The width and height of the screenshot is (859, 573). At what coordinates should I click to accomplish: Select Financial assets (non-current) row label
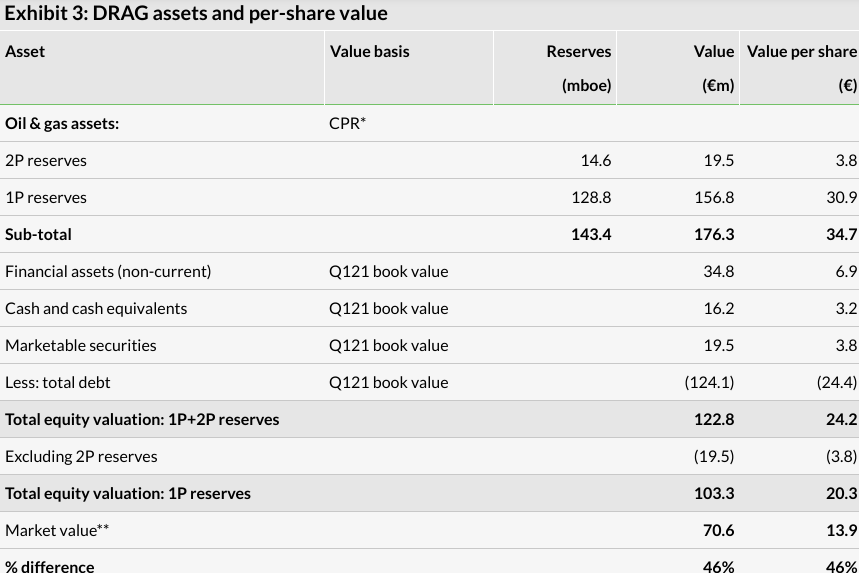tap(108, 272)
